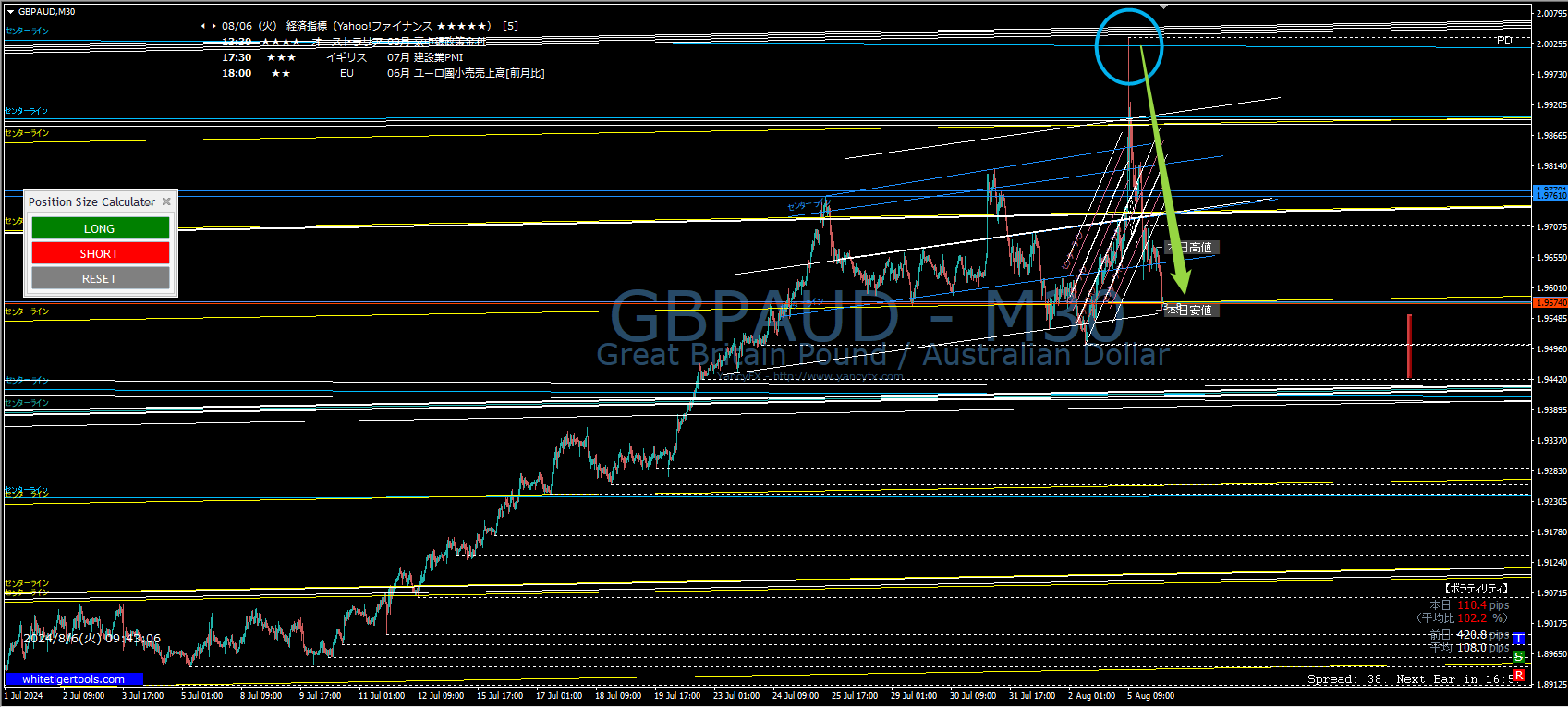Click the 本日安値 price label
Viewport: 1568px width, 708px height.
(x=1190, y=311)
